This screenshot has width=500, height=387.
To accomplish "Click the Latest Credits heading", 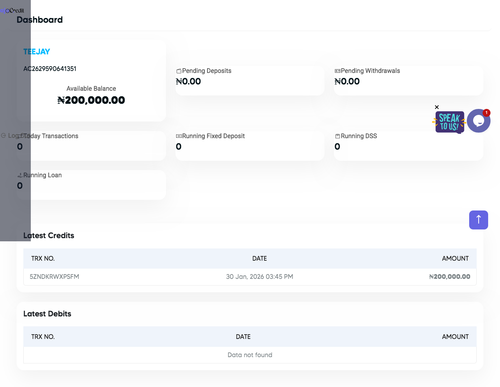I will pos(49,235).
